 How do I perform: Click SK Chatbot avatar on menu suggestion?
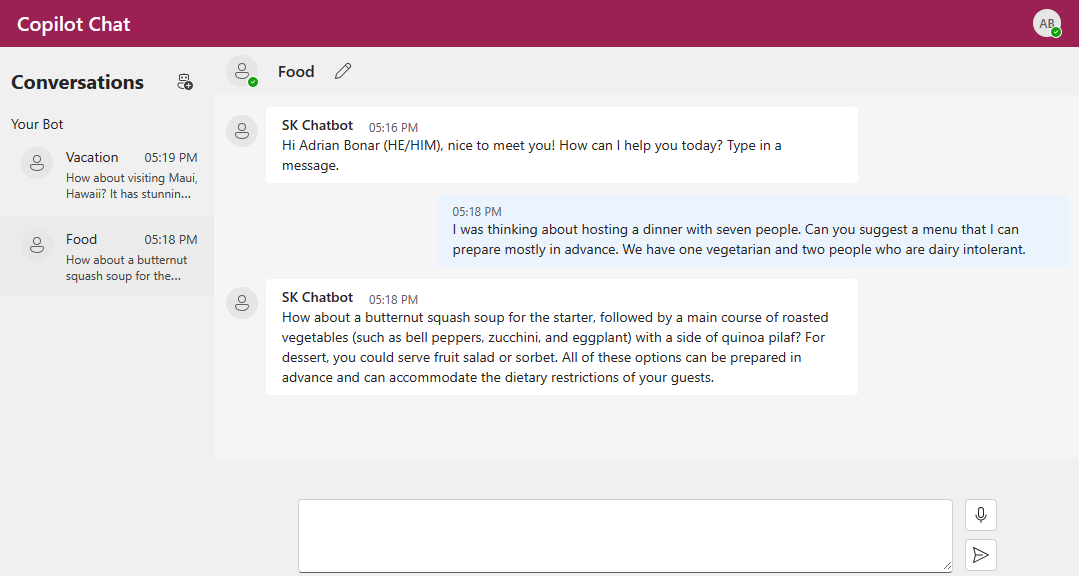point(242,303)
